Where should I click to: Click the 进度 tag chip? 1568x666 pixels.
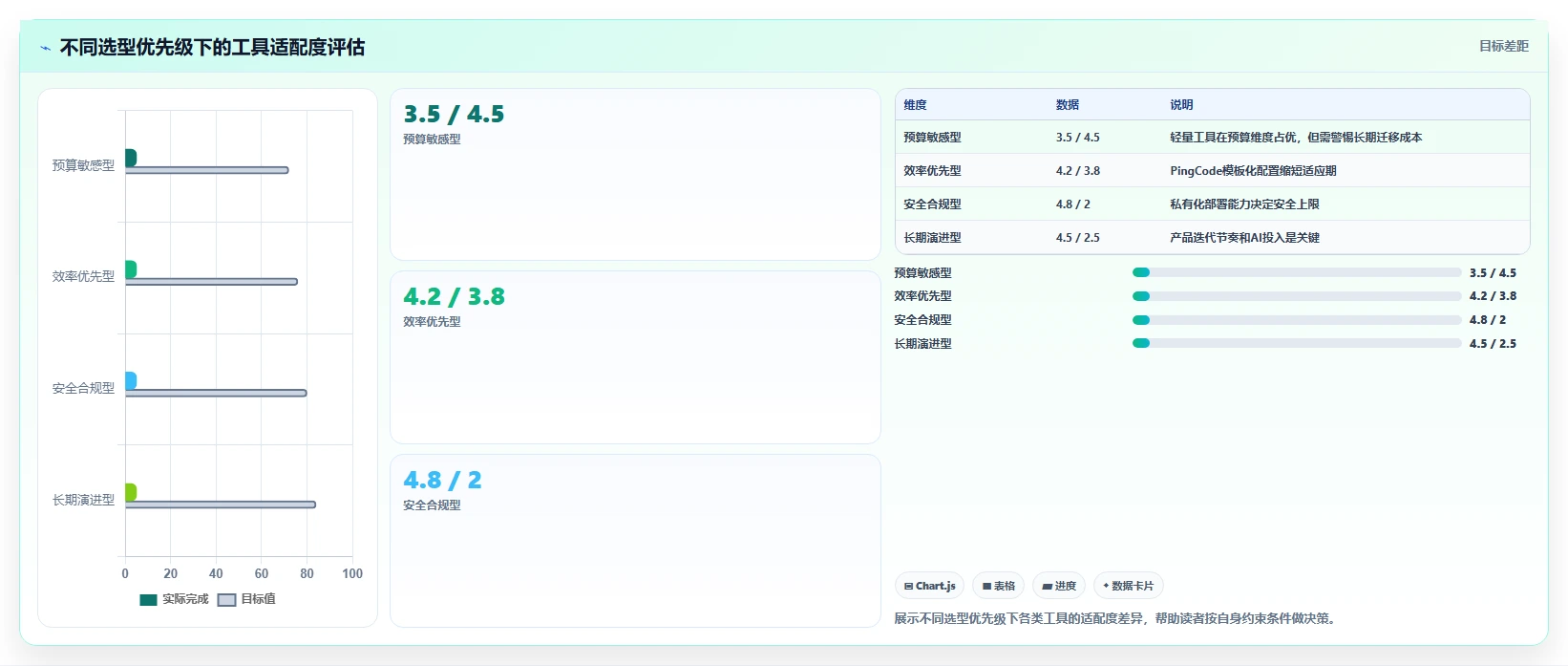(x=1059, y=586)
